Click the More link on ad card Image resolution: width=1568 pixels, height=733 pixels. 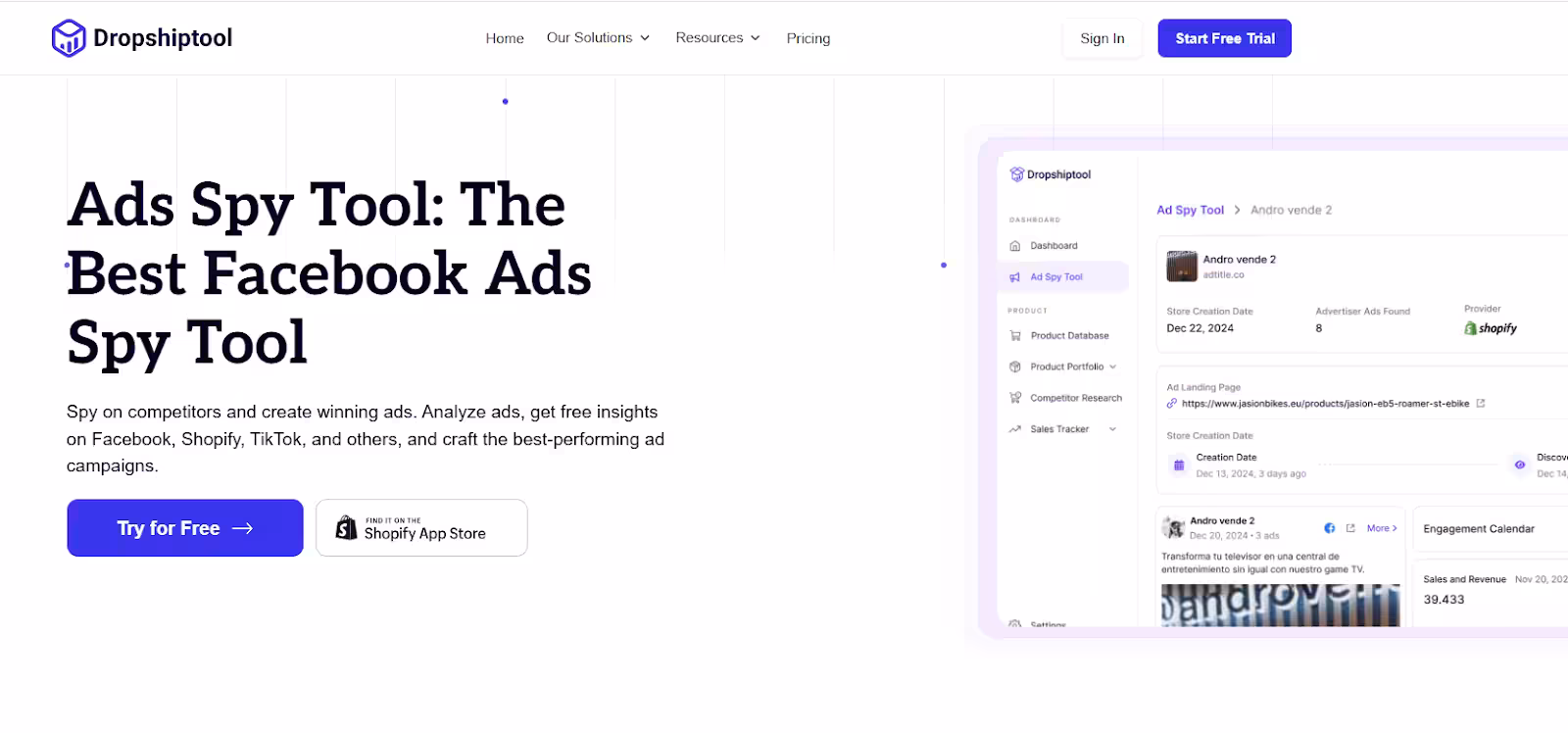(1382, 528)
